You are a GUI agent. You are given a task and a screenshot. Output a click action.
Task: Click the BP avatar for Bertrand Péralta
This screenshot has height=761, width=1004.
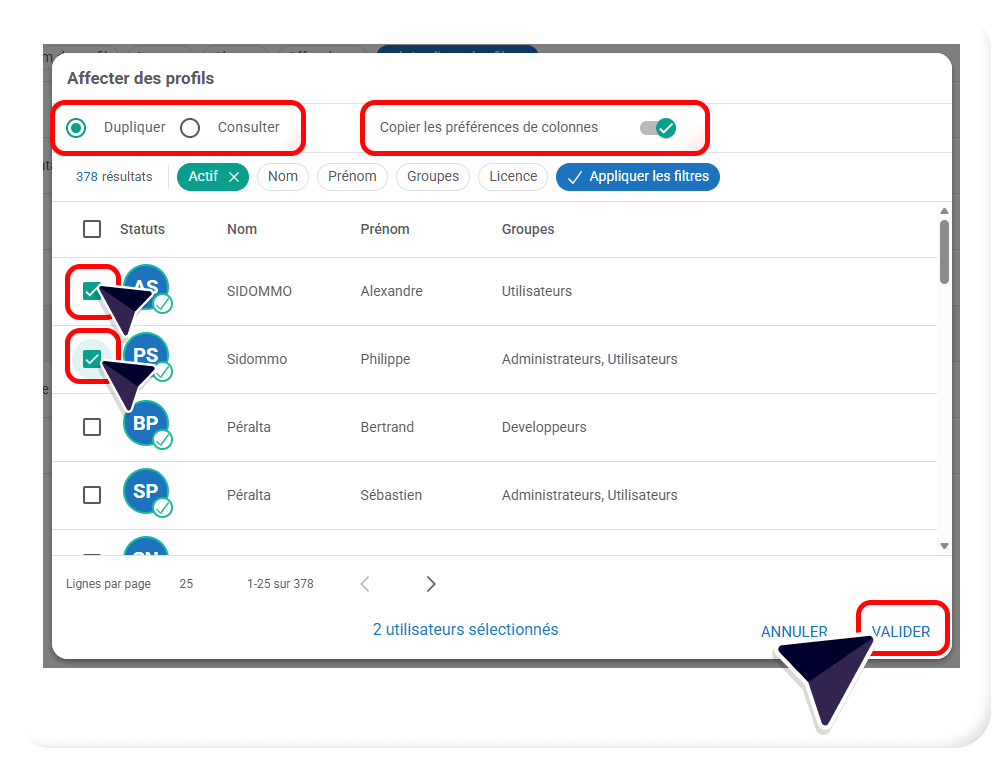pos(146,423)
